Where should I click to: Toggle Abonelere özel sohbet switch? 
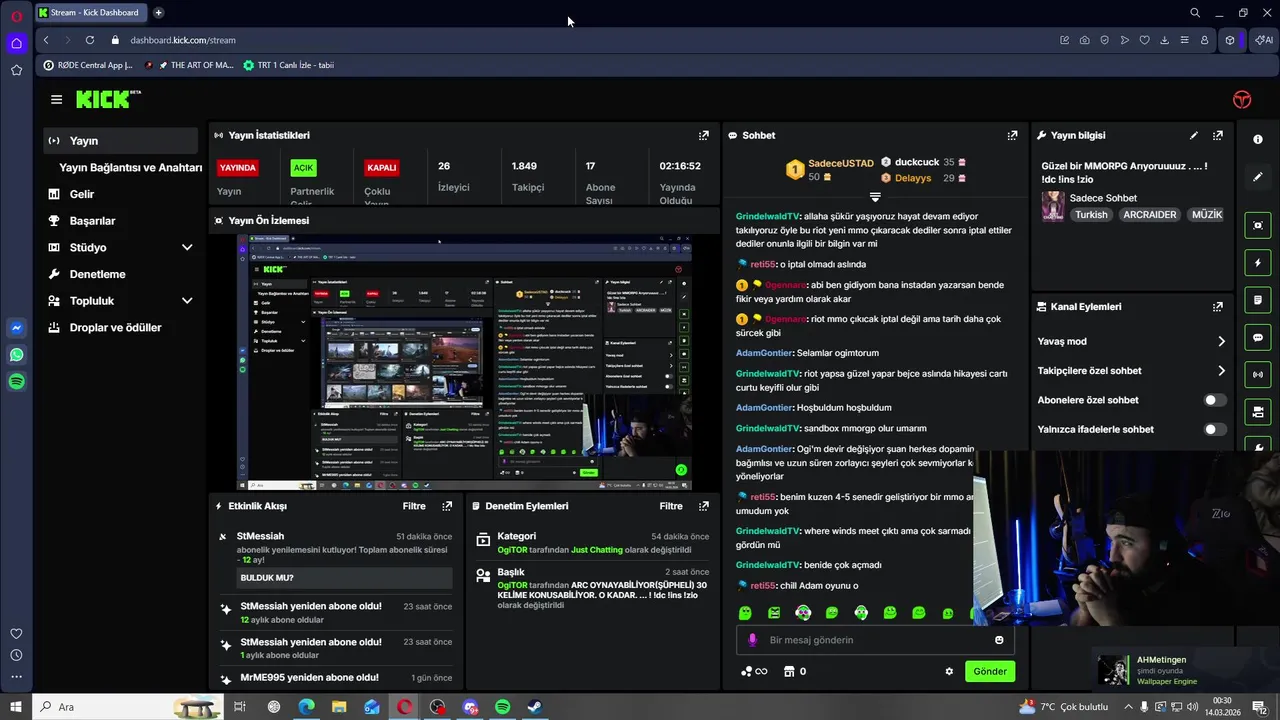coord(1215,400)
